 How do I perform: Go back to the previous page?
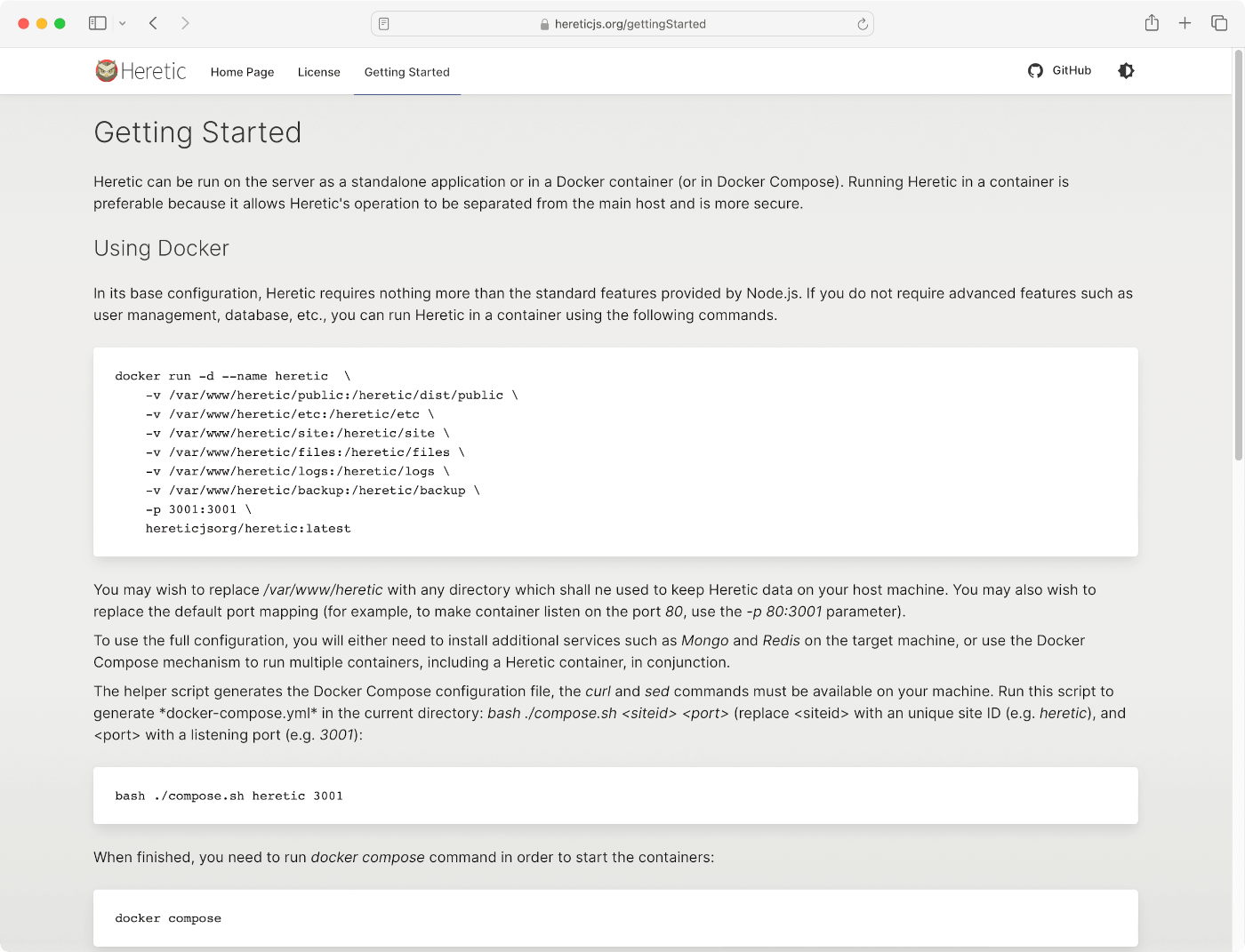(153, 23)
